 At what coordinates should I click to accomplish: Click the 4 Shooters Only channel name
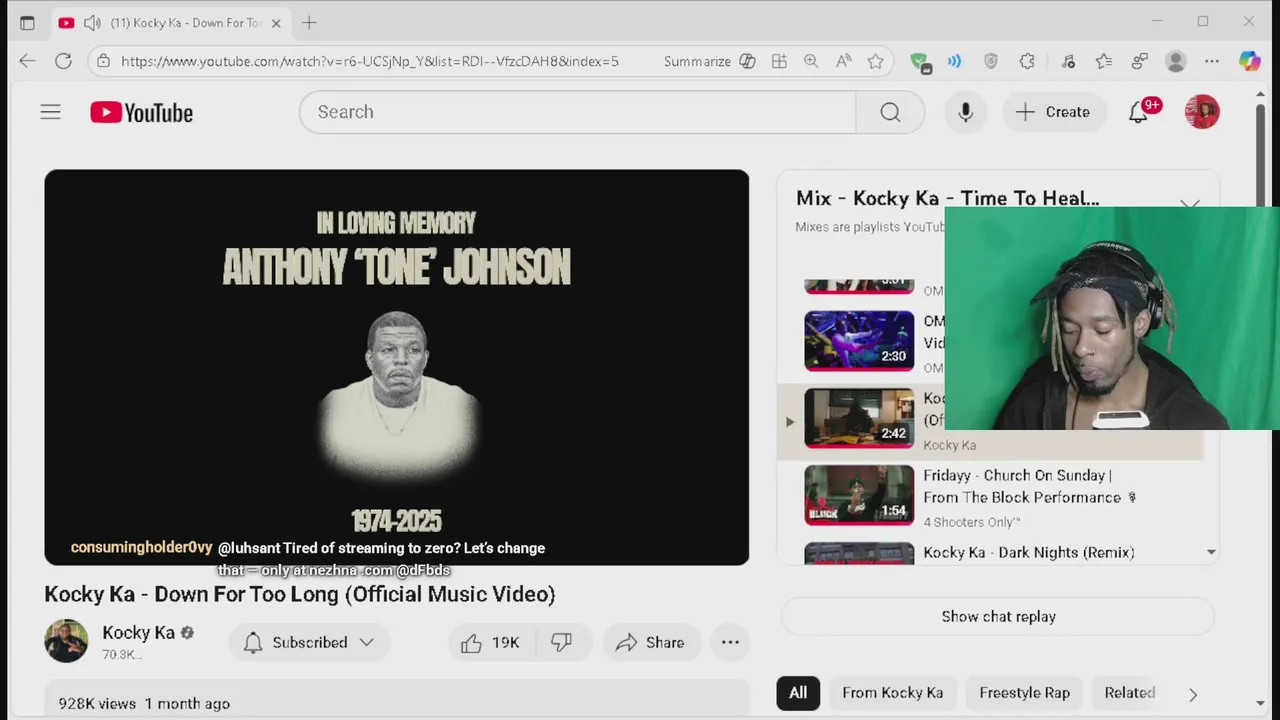[x=971, y=522]
